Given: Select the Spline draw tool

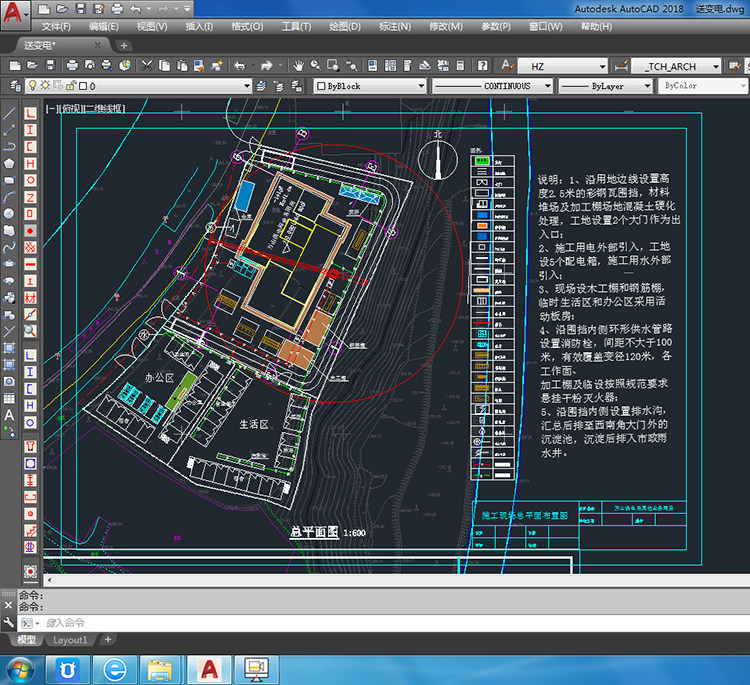Looking at the screenshot, I should tap(9, 247).
